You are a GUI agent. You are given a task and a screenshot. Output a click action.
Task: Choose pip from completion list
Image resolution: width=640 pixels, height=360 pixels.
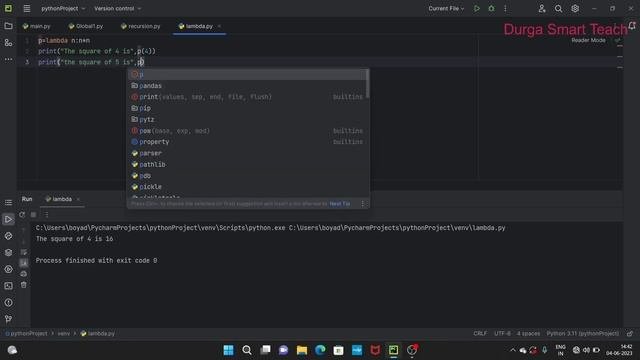(x=247, y=108)
